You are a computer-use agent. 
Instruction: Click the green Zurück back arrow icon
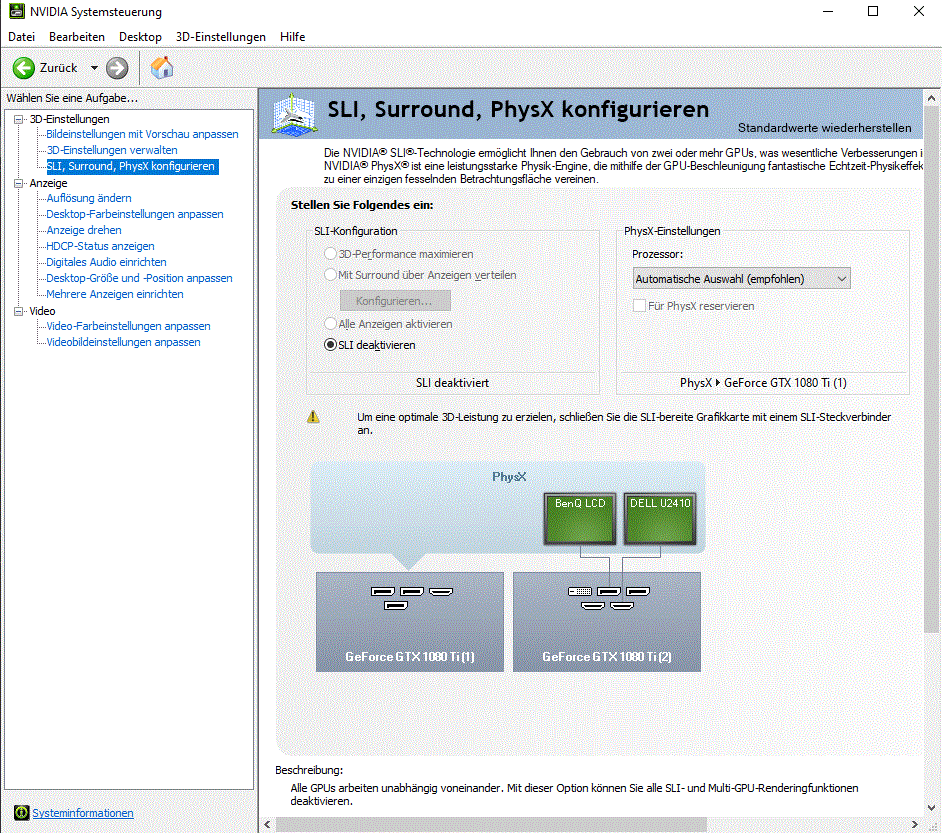coord(24,68)
